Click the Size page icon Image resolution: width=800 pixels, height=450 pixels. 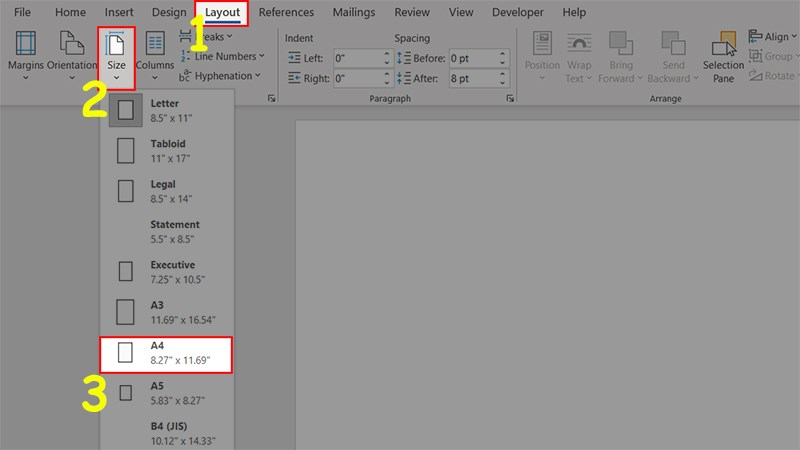tap(116, 45)
